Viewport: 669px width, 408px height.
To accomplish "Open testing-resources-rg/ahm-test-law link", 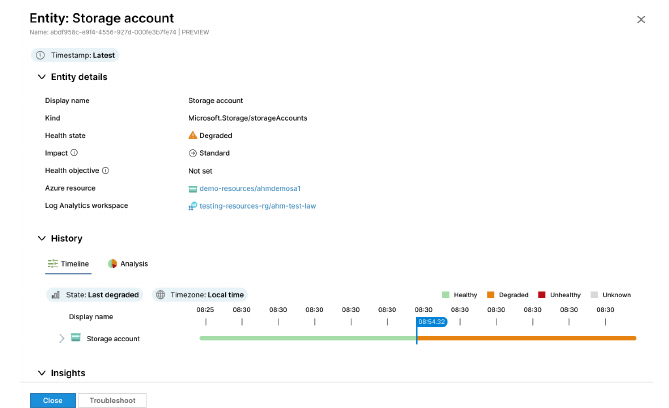I will tap(258, 206).
